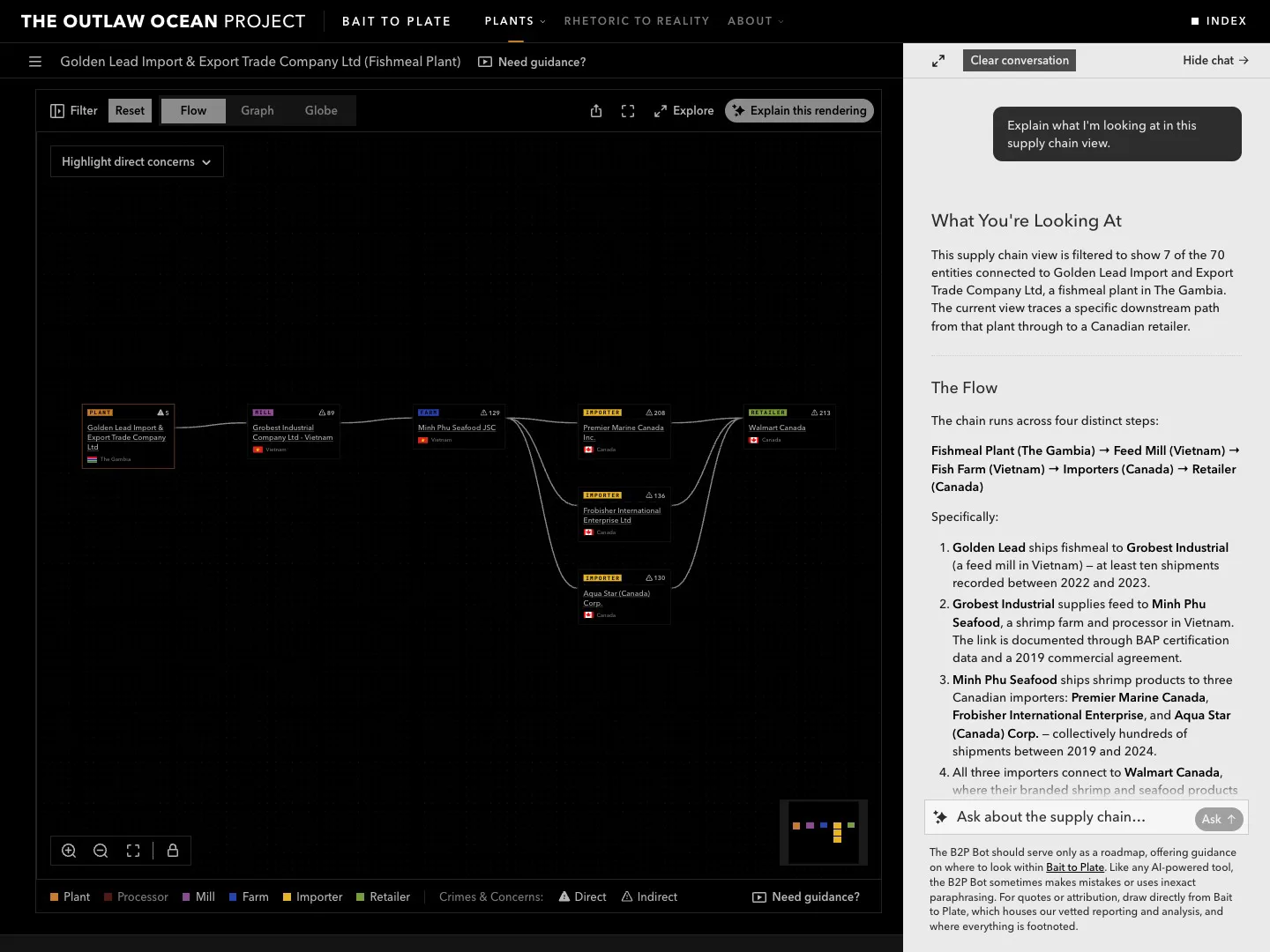Enter fullscreen using the toolbar frame icon
Viewport: 1270px width, 952px height.
[628, 111]
